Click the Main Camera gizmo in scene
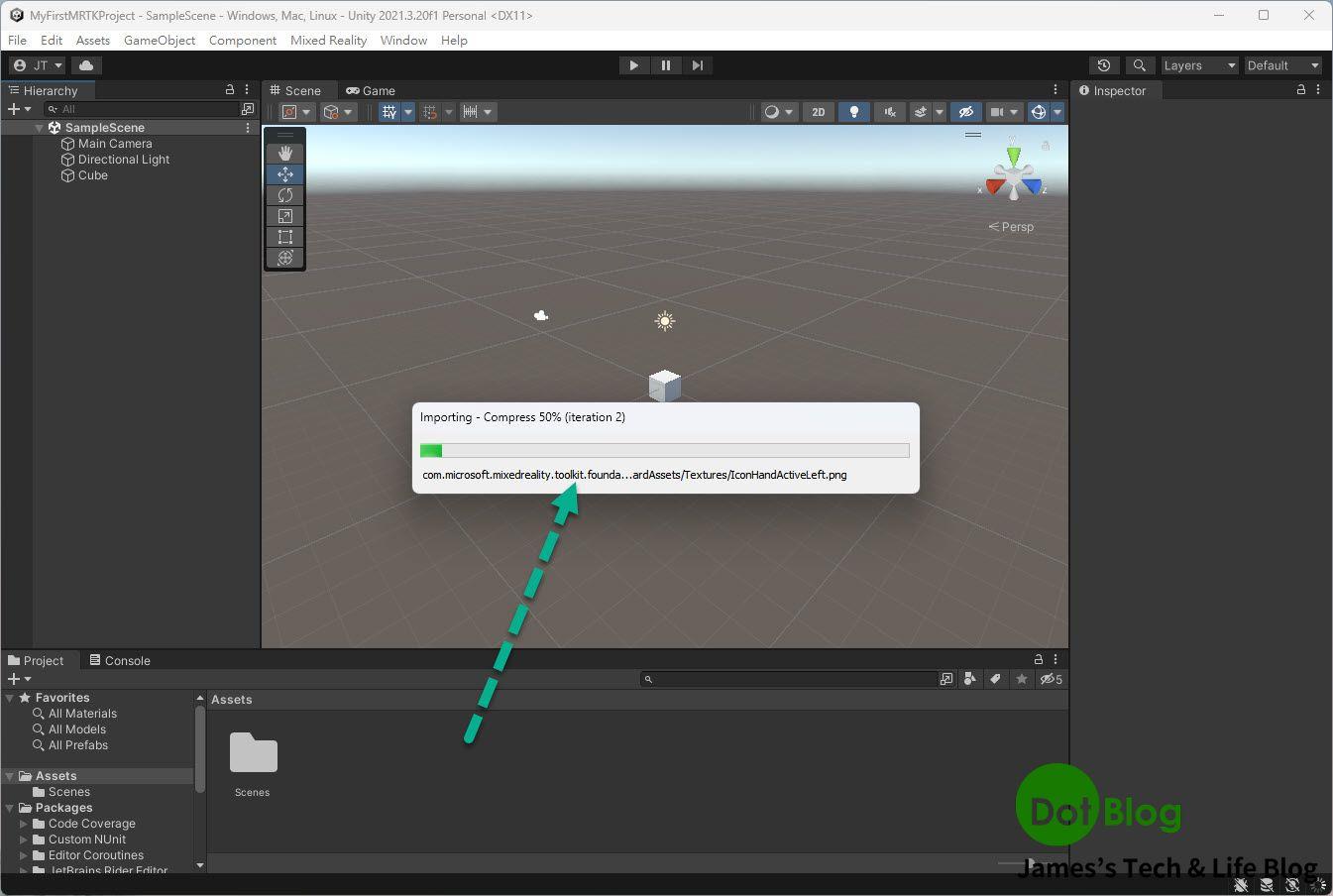 541,315
